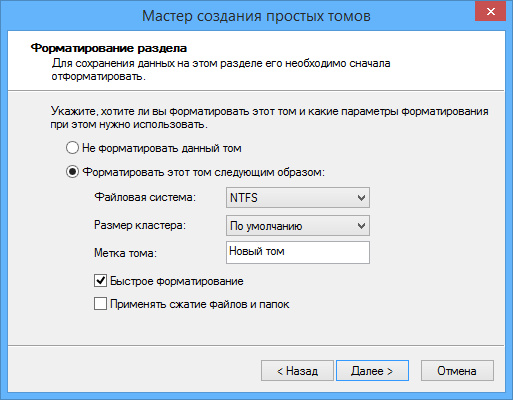The image size is (513, 400).
Task: Open the 'Файловая система' NTFS dropdown
Action: (x=298, y=198)
